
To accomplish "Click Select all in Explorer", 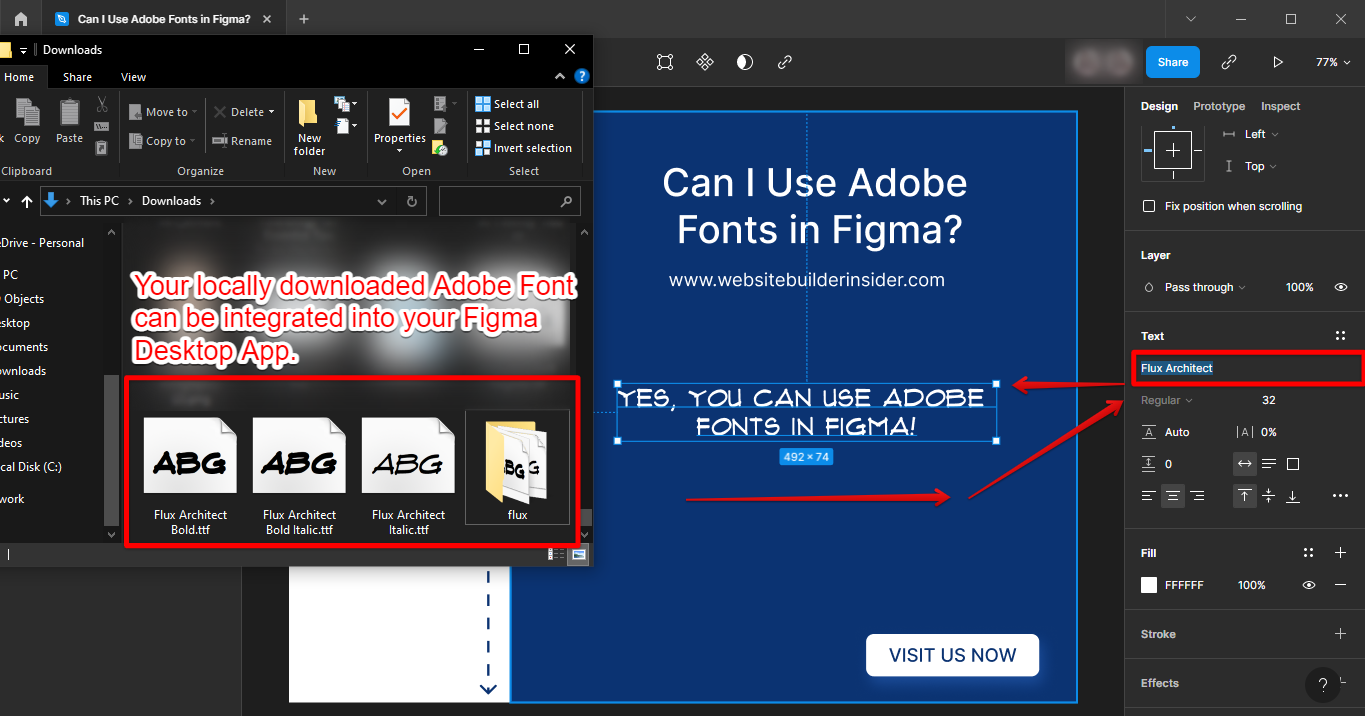I will 507,104.
